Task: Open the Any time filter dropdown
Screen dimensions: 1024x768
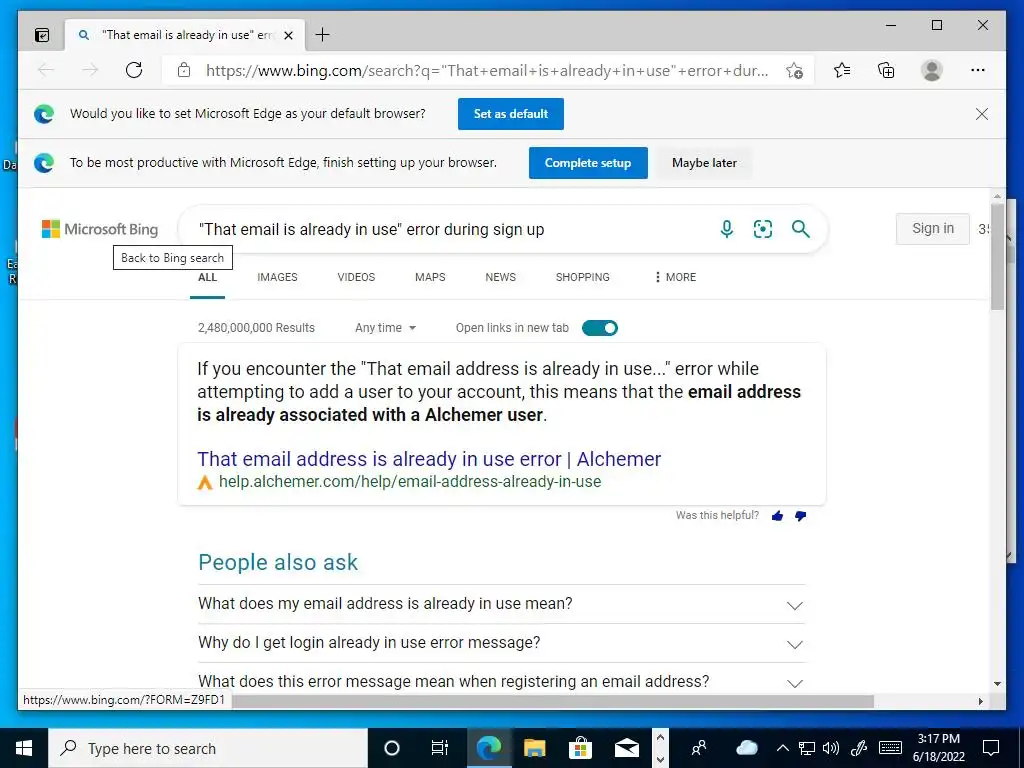Action: (385, 328)
